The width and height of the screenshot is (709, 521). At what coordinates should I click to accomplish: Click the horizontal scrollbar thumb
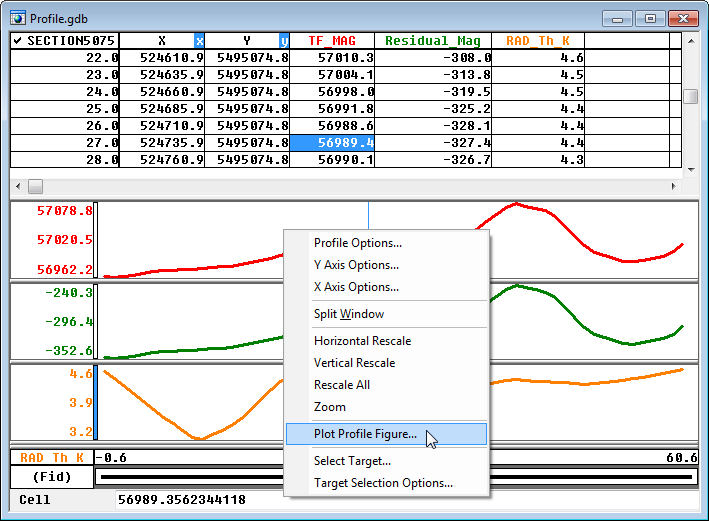click(x=35, y=186)
